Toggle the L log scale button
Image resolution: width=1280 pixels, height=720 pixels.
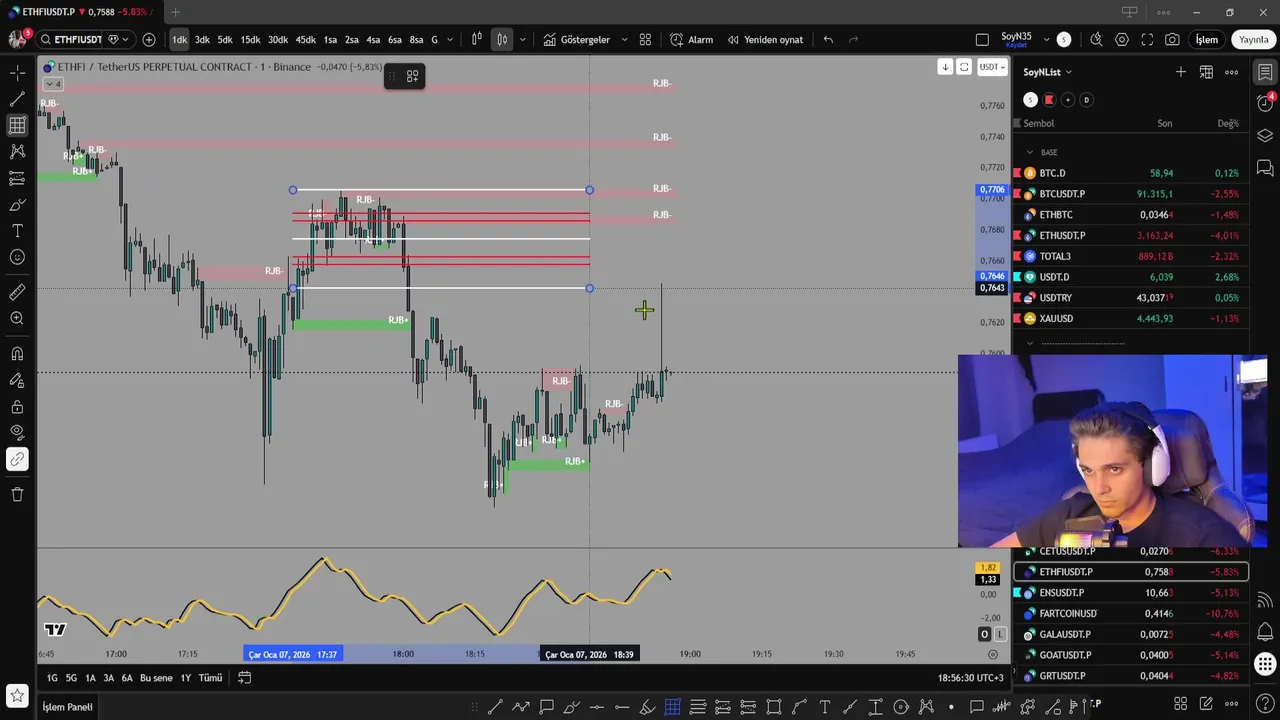pyautogui.click(x=1000, y=635)
